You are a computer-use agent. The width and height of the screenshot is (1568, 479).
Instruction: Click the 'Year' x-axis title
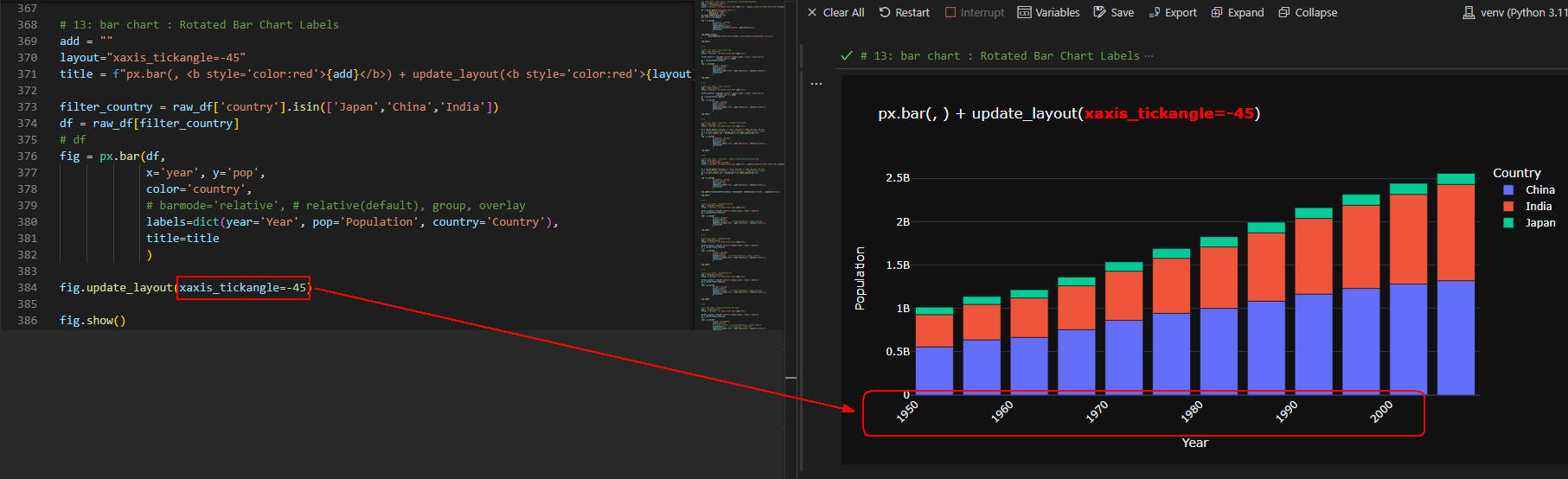[1195, 443]
